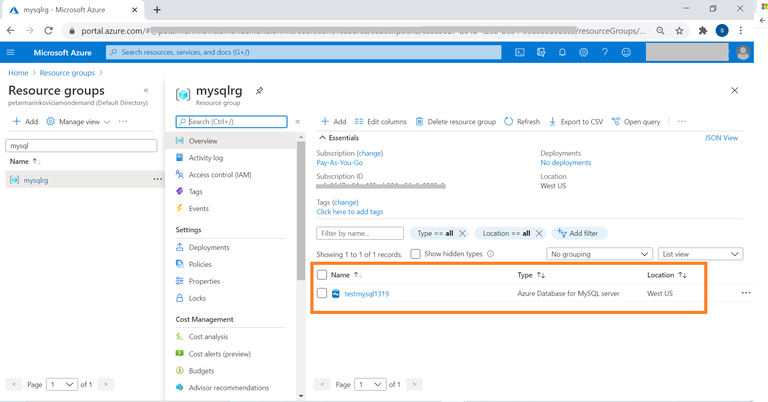The height and width of the screenshot is (402, 768).
Task: Open the No grouping dropdown
Action: 599,254
